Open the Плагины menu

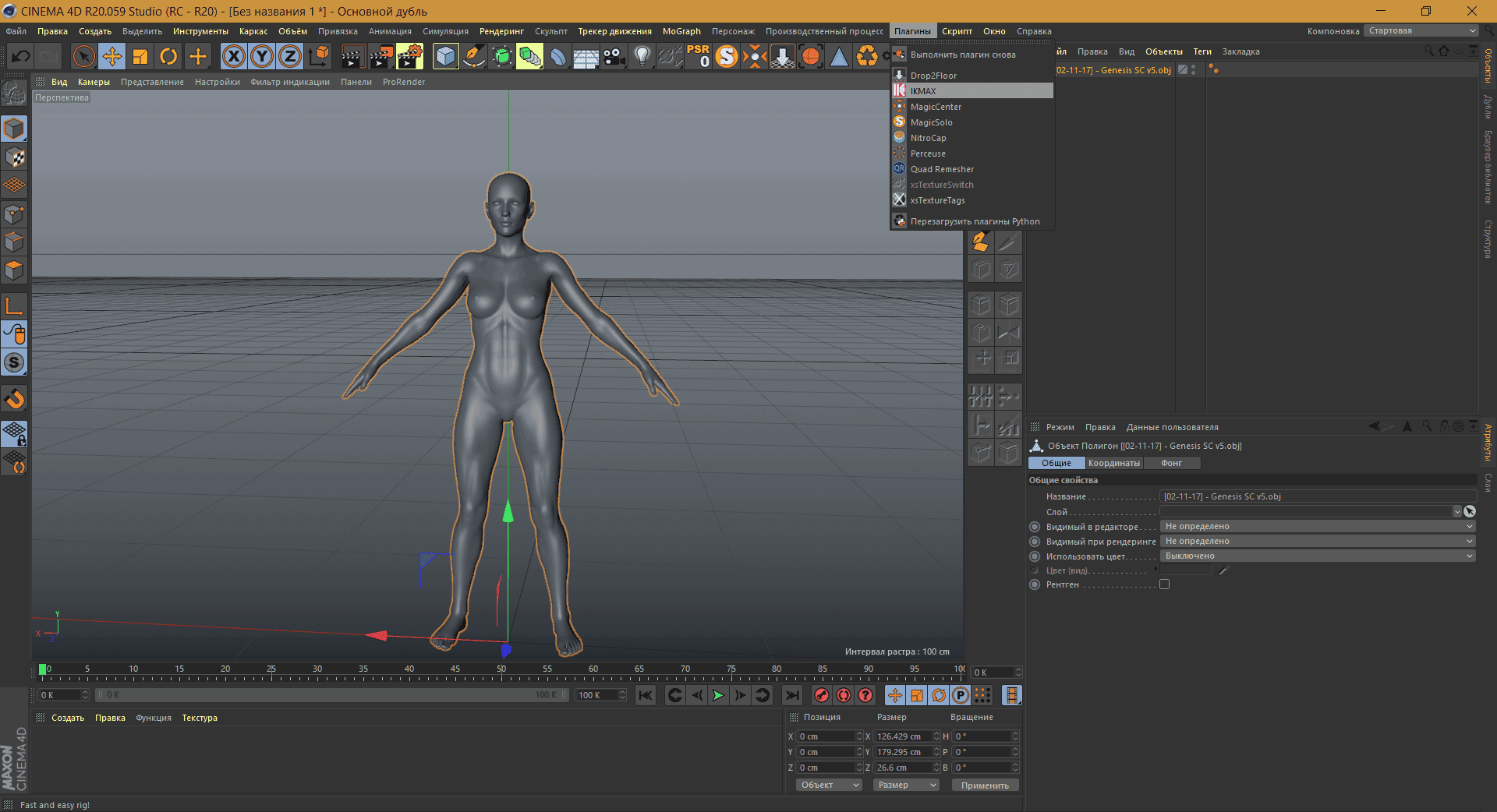pos(912,31)
